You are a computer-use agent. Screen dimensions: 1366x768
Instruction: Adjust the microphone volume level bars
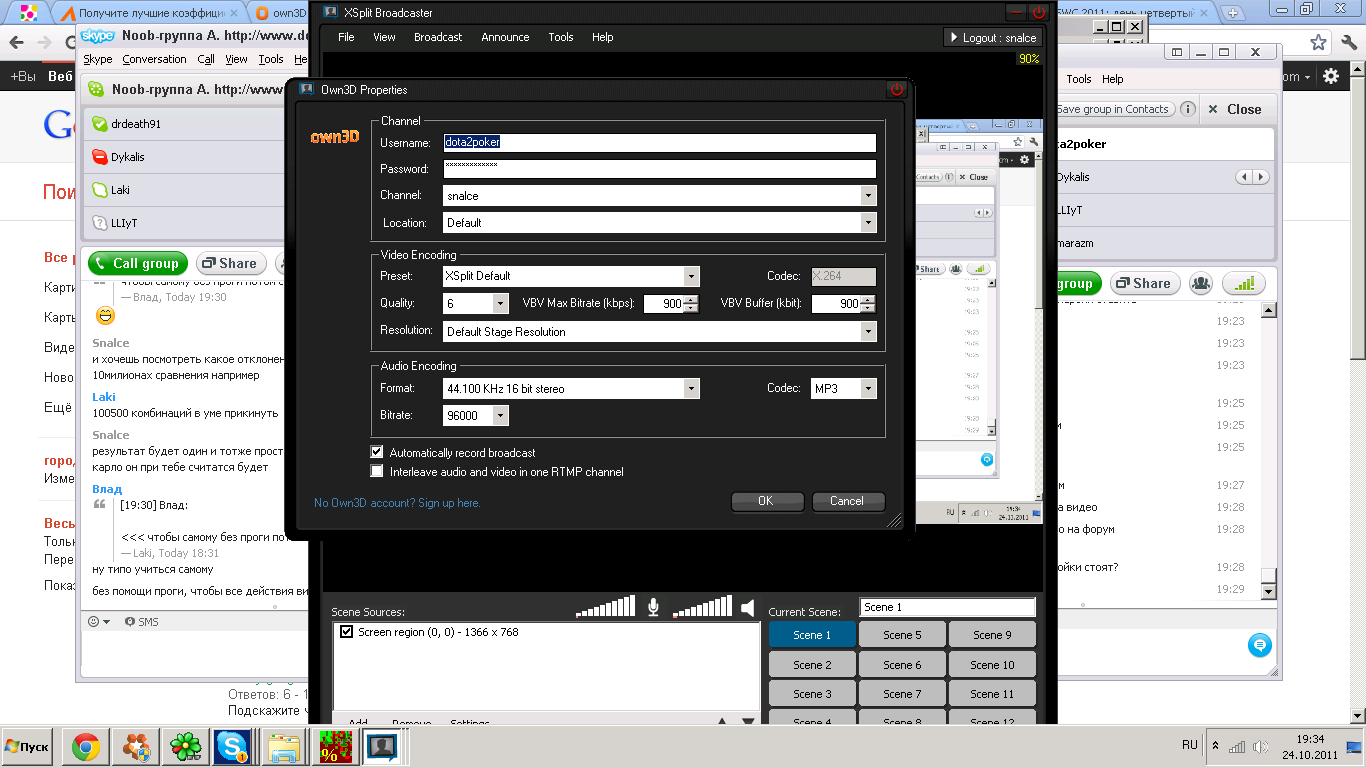click(x=605, y=607)
